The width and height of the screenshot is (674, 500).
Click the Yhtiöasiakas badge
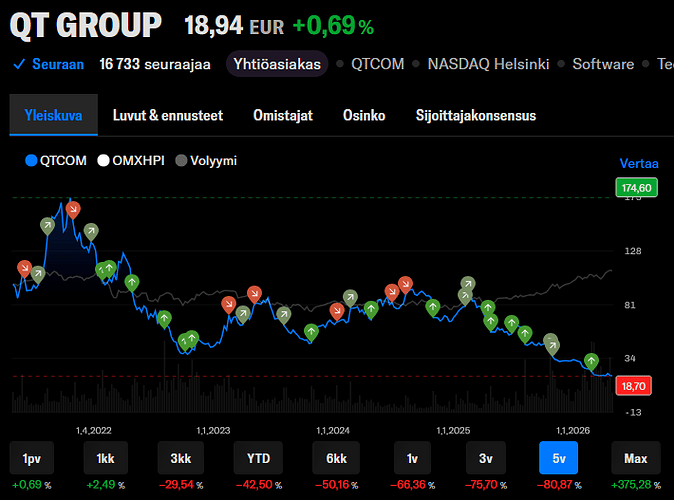[277, 64]
